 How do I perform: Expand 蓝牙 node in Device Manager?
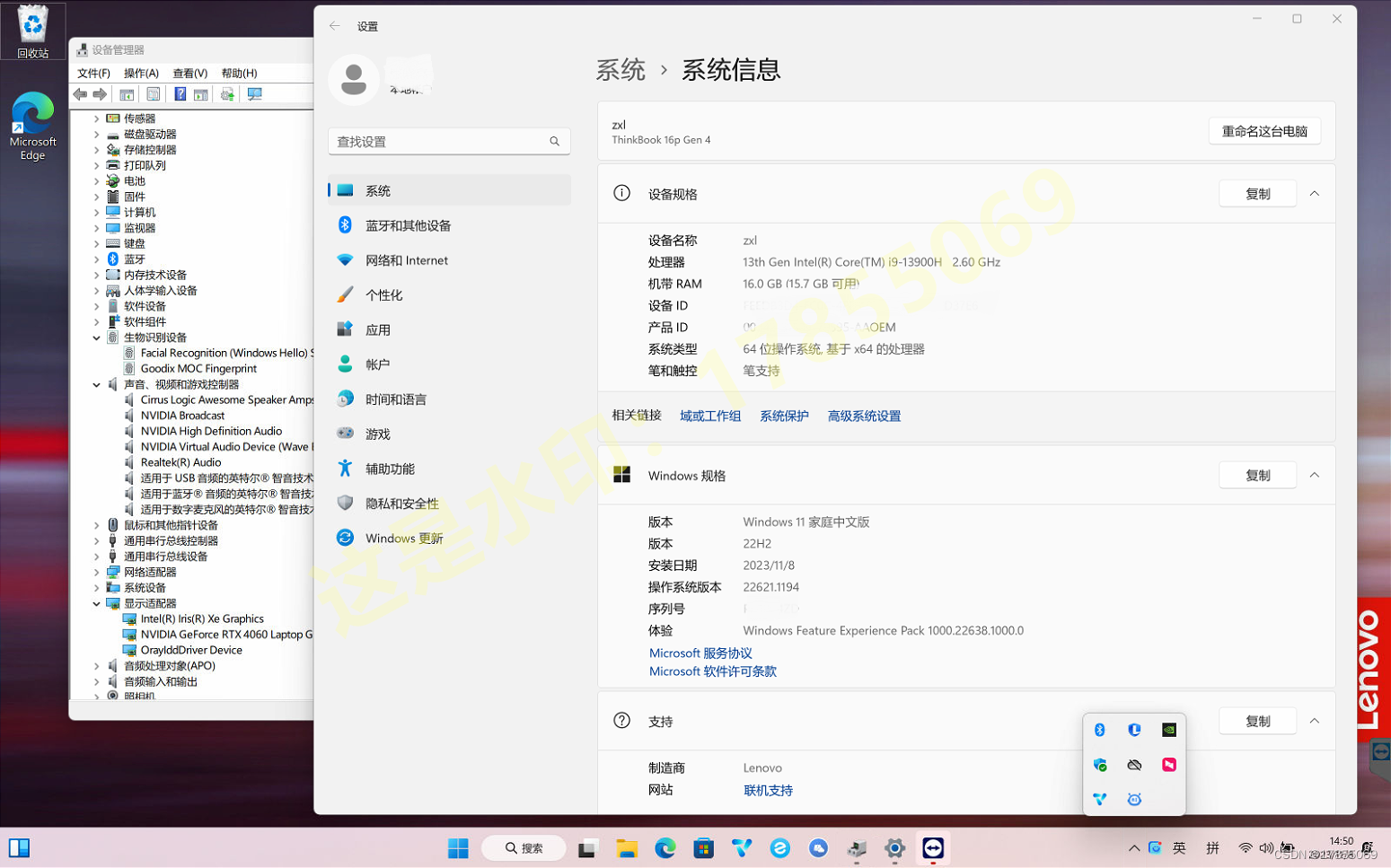click(96, 259)
